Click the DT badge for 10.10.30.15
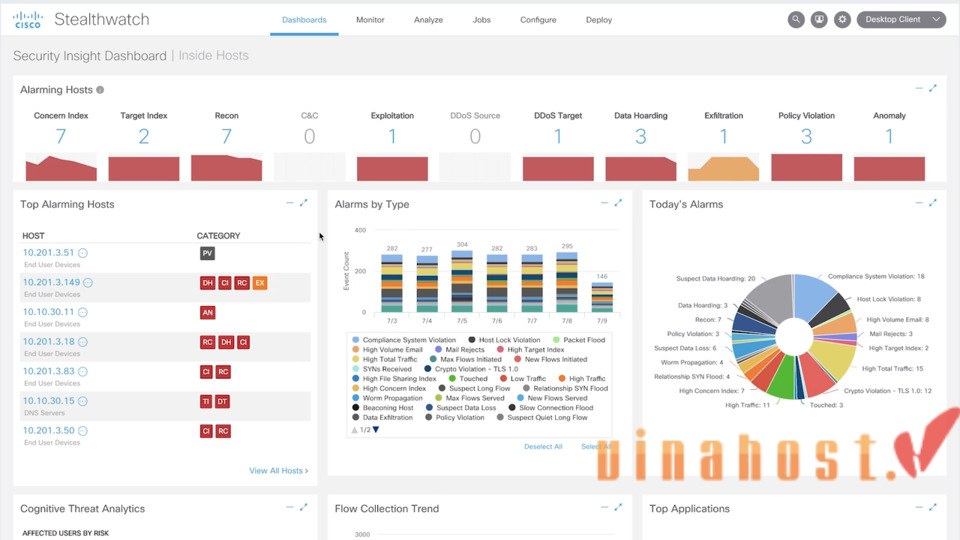This screenshot has width=960, height=540. click(222, 402)
